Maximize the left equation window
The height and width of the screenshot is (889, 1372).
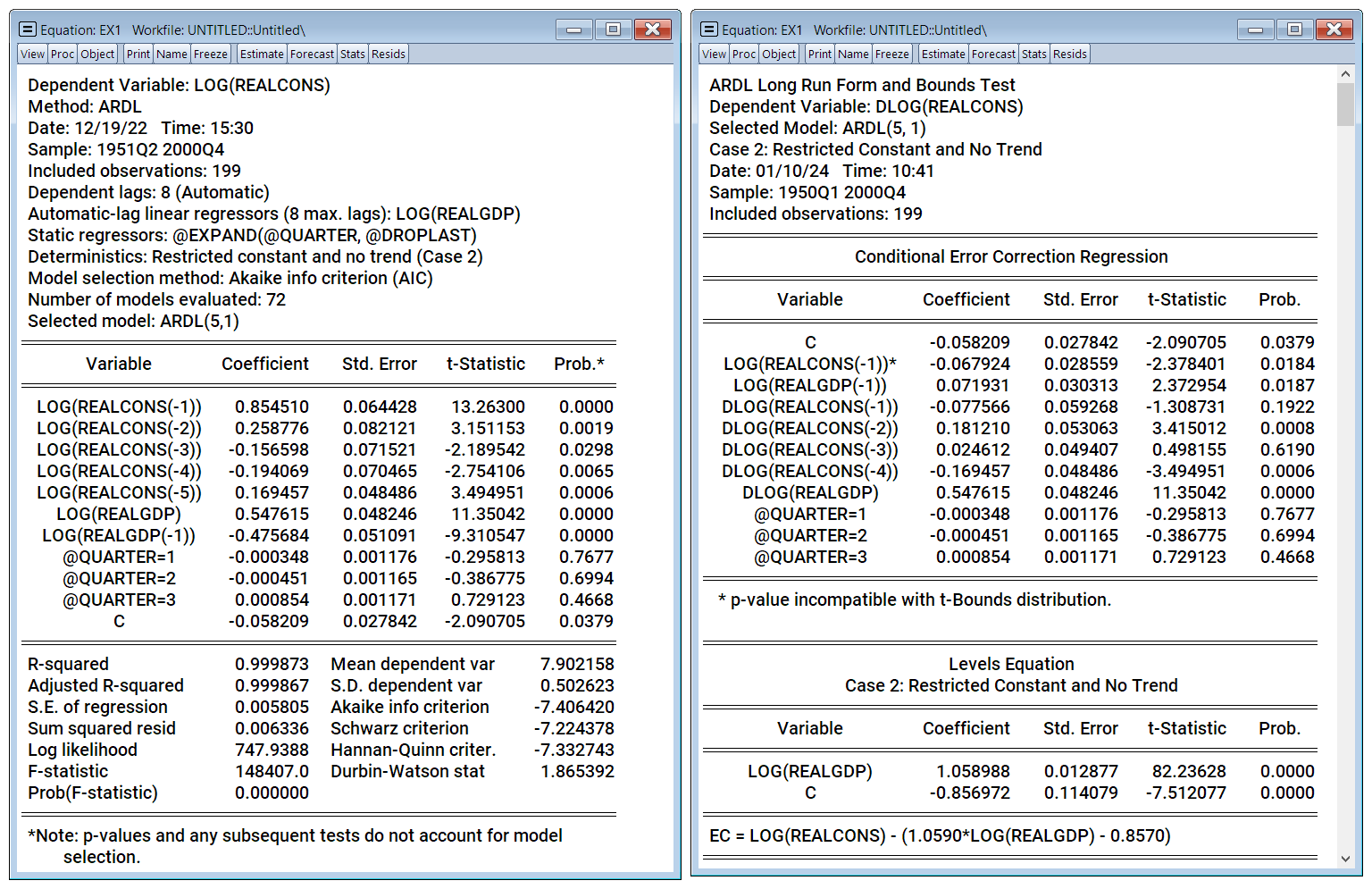pyautogui.click(x=613, y=29)
